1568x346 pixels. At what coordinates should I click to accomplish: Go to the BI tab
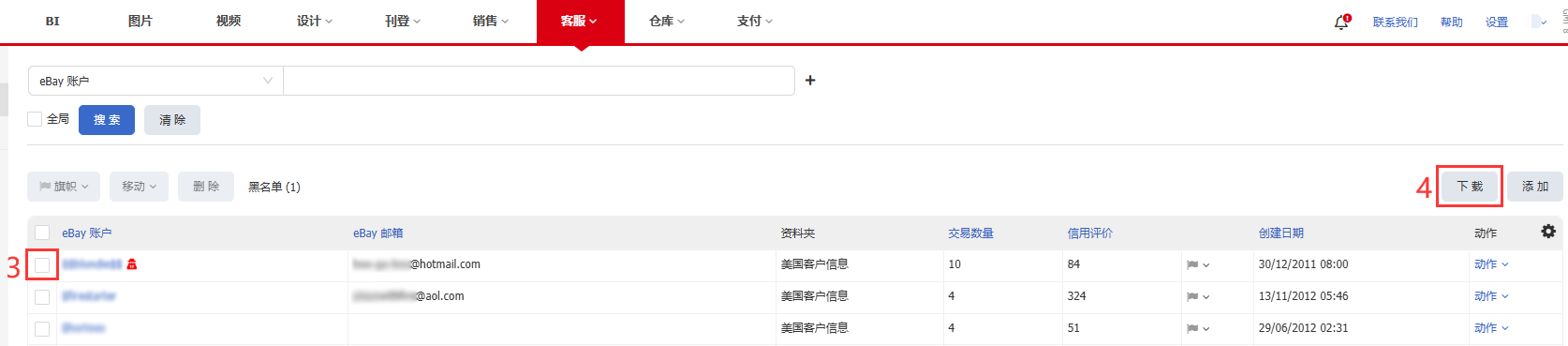click(x=52, y=21)
